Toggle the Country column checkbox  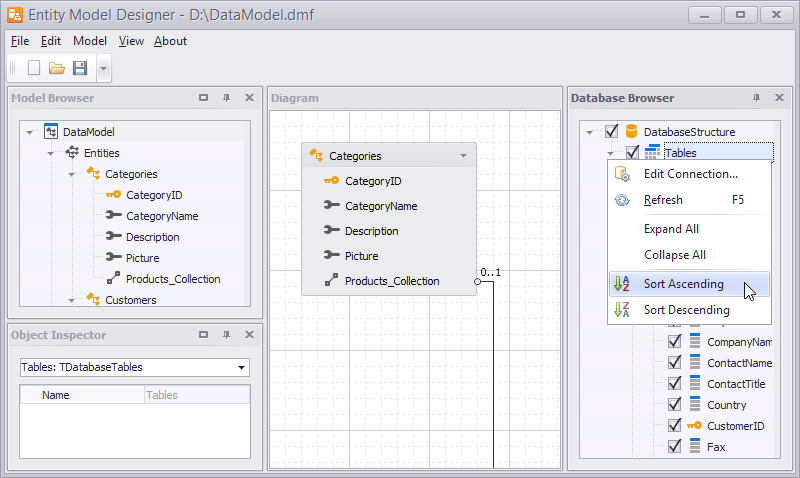pyautogui.click(x=674, y=405)
